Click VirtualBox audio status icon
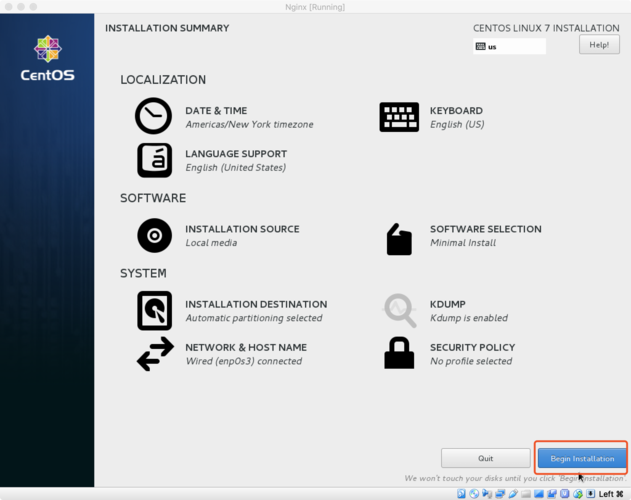The image size is (631, 500). [487, 494]
